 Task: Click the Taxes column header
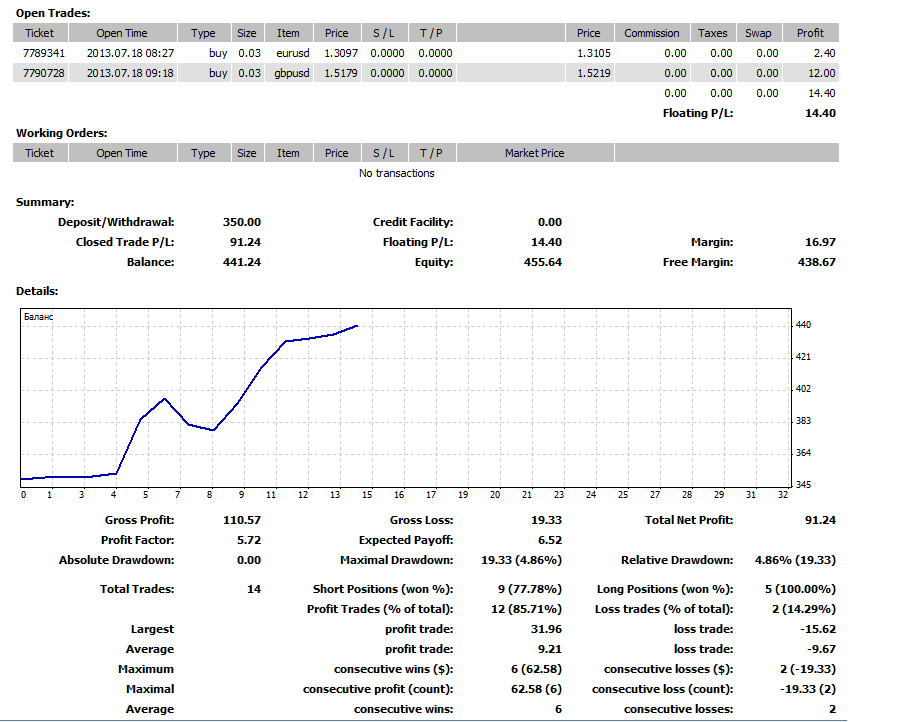(712, 33)
